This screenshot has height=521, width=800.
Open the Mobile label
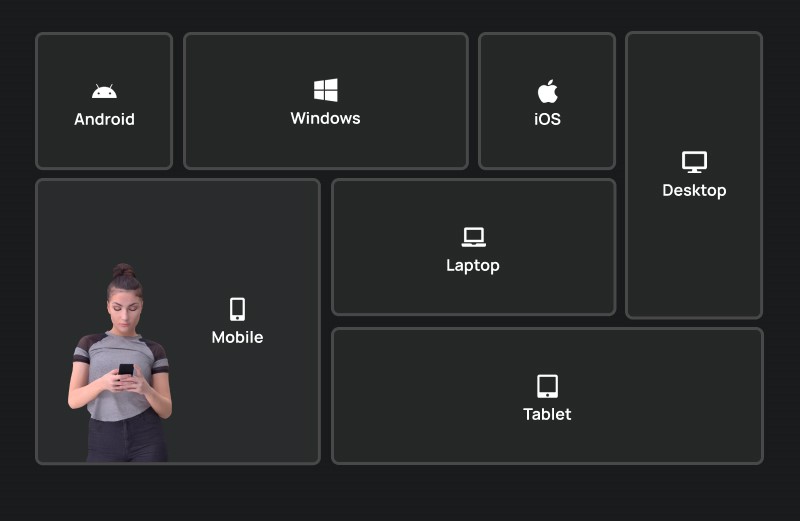pos(237,337)
